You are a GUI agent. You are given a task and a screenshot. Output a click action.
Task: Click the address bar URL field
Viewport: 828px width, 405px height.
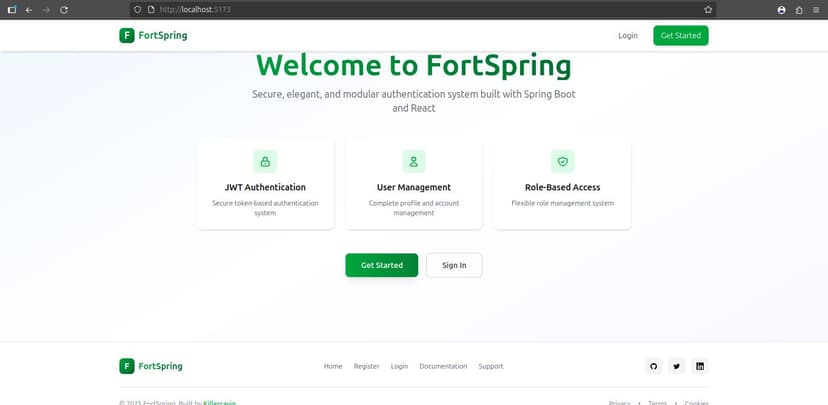(x=422, y=10)
